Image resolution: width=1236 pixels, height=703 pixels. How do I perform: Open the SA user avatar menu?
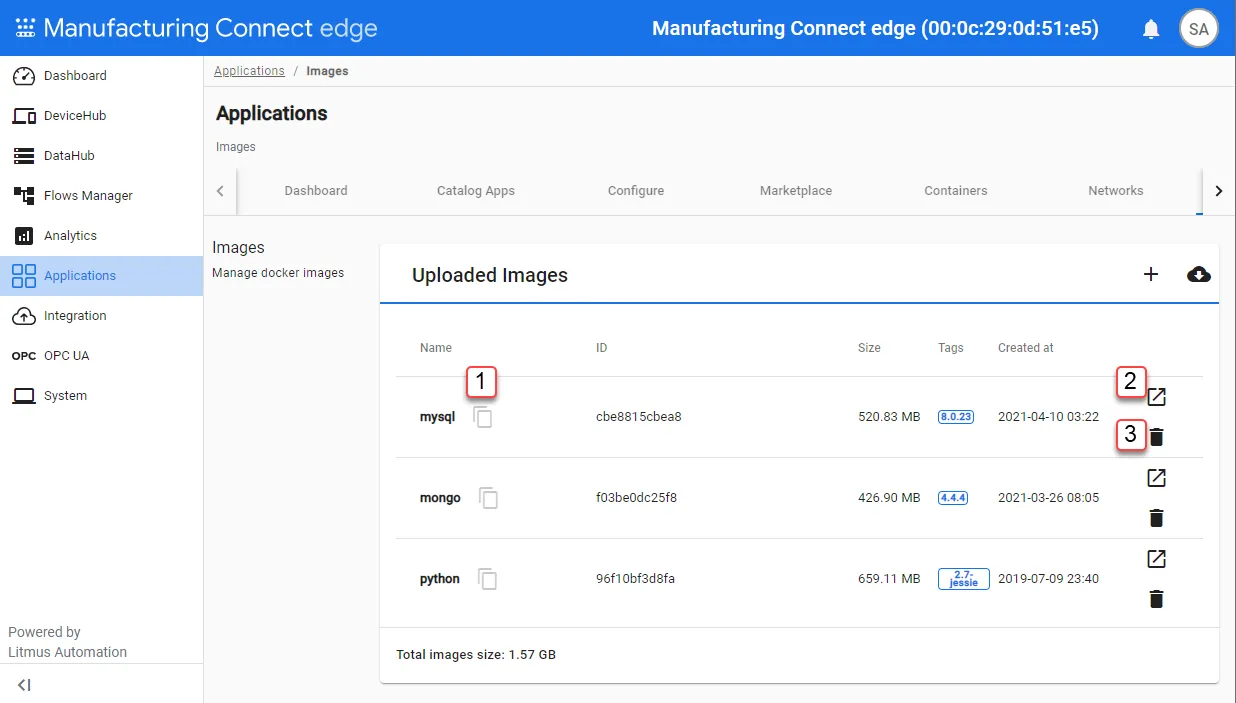point(1199,29)
